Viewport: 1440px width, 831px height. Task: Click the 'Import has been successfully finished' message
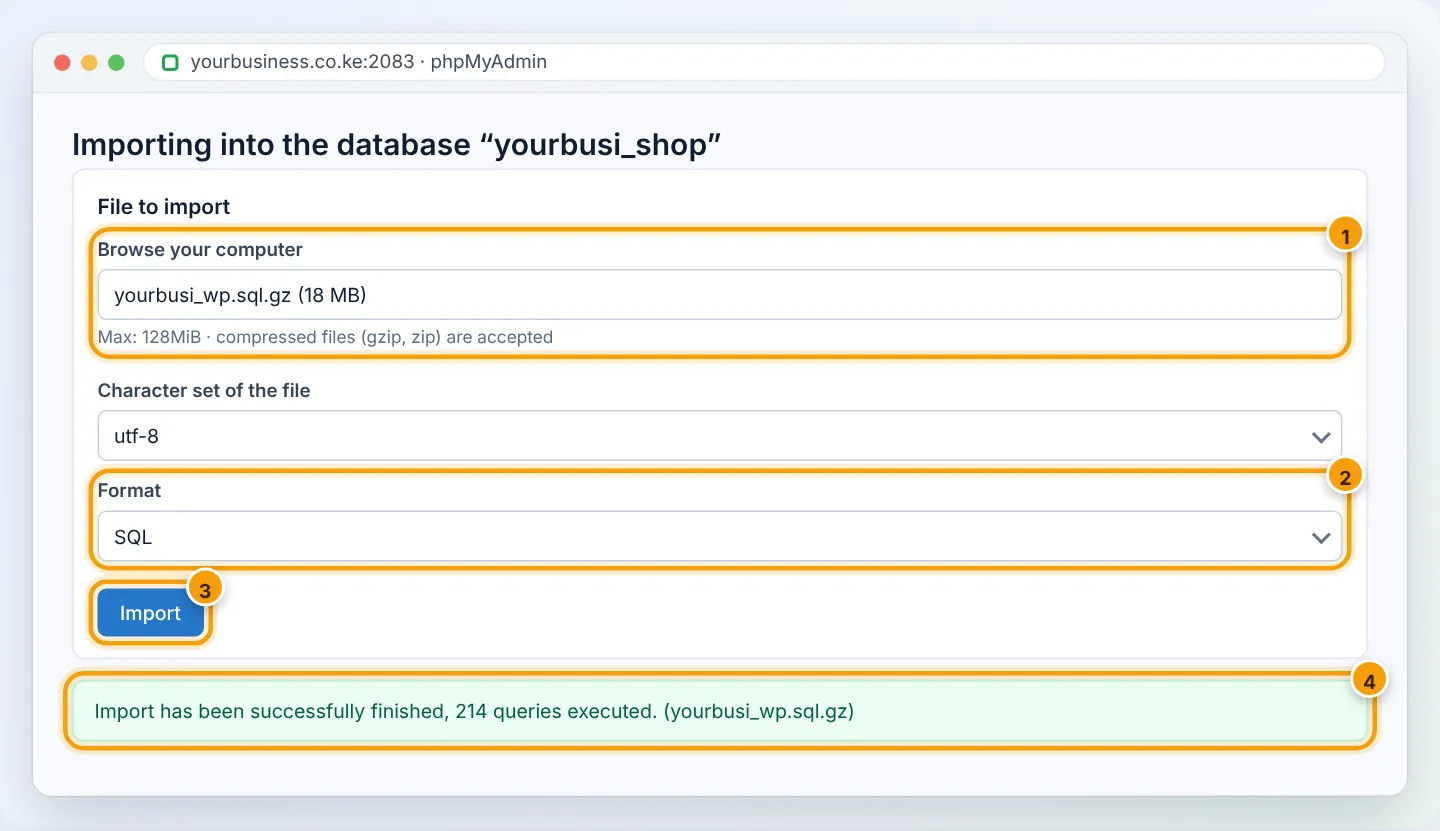click(x=720, y=712)
